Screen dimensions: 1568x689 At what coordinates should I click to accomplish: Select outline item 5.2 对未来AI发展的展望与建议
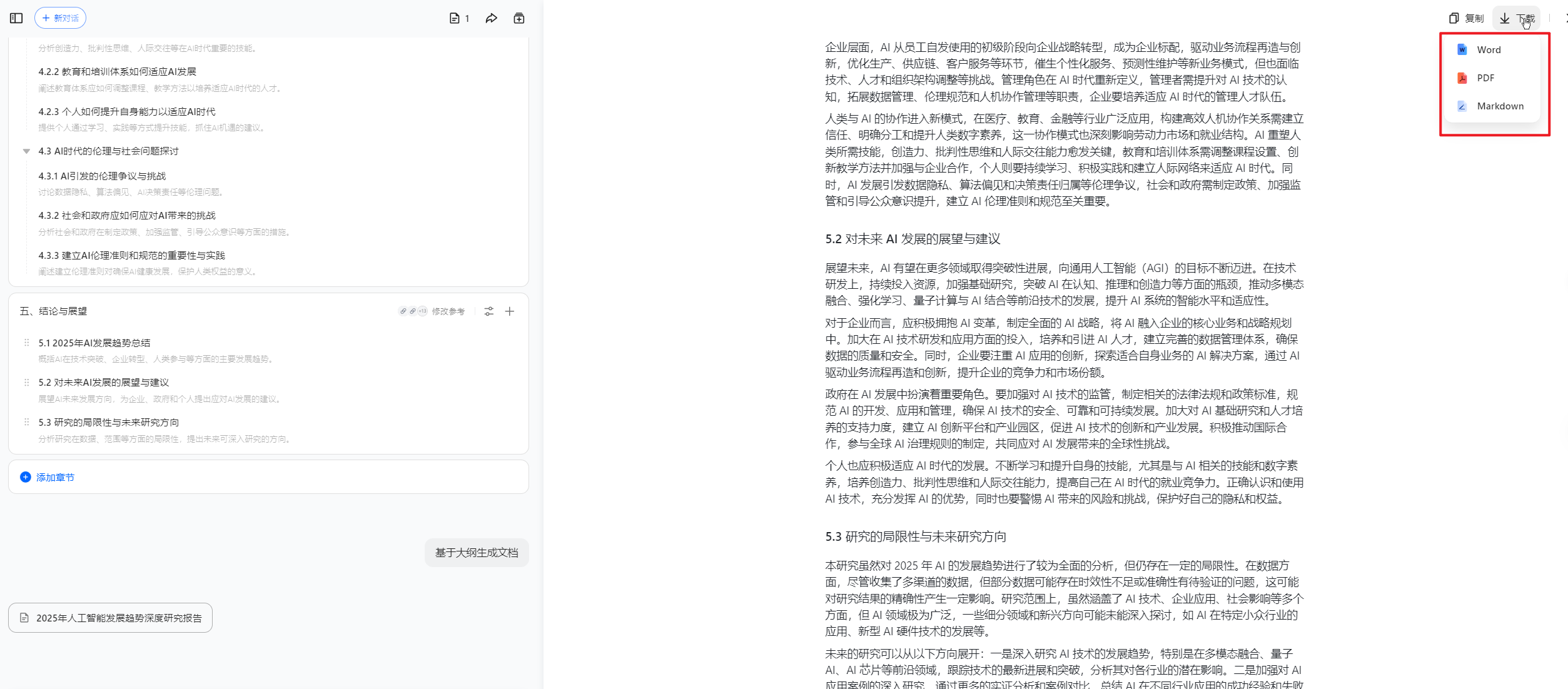(x=104, y=382)
